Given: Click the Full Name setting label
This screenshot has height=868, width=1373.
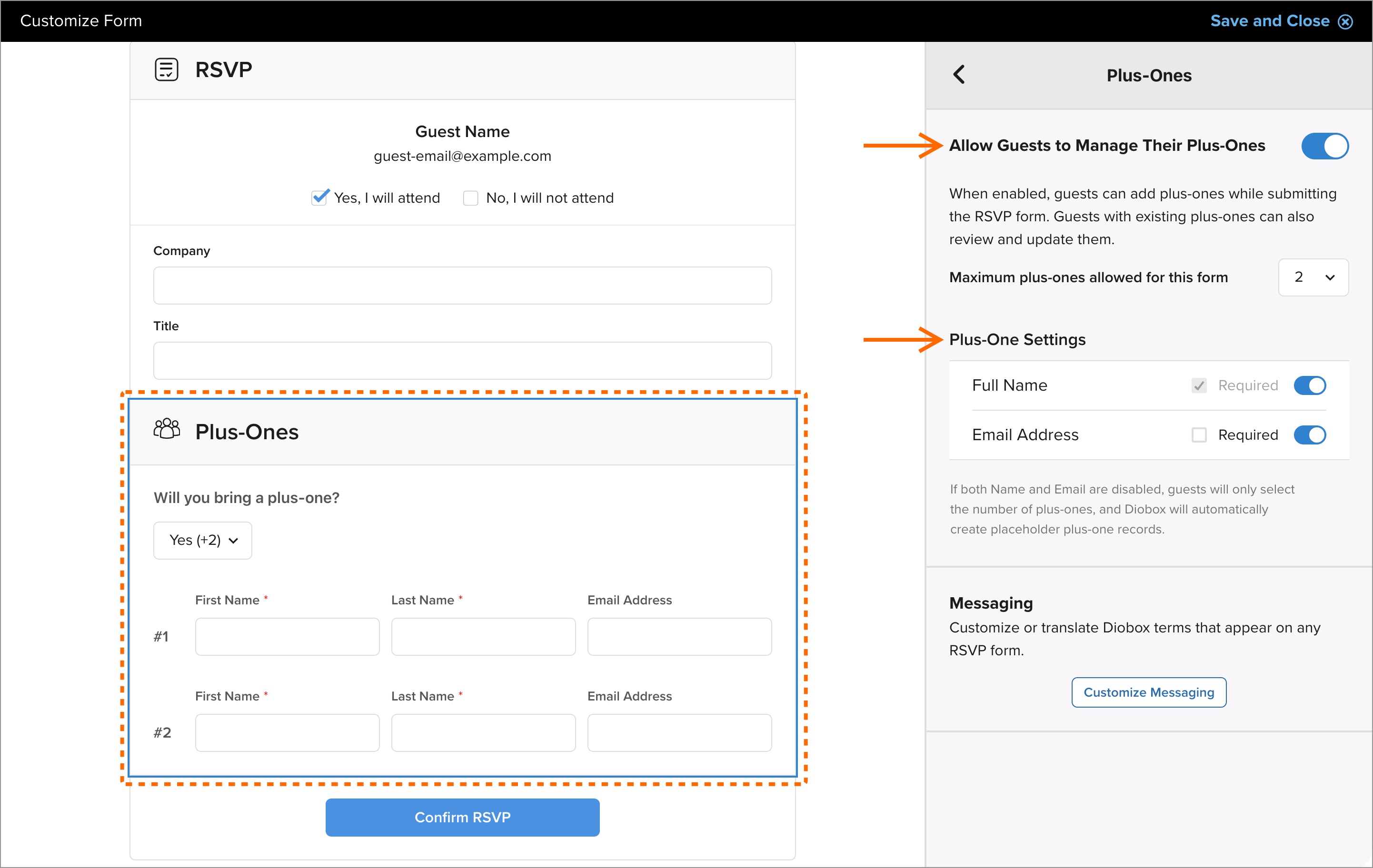Looking at the screenshot, I should coord(1009,386).
